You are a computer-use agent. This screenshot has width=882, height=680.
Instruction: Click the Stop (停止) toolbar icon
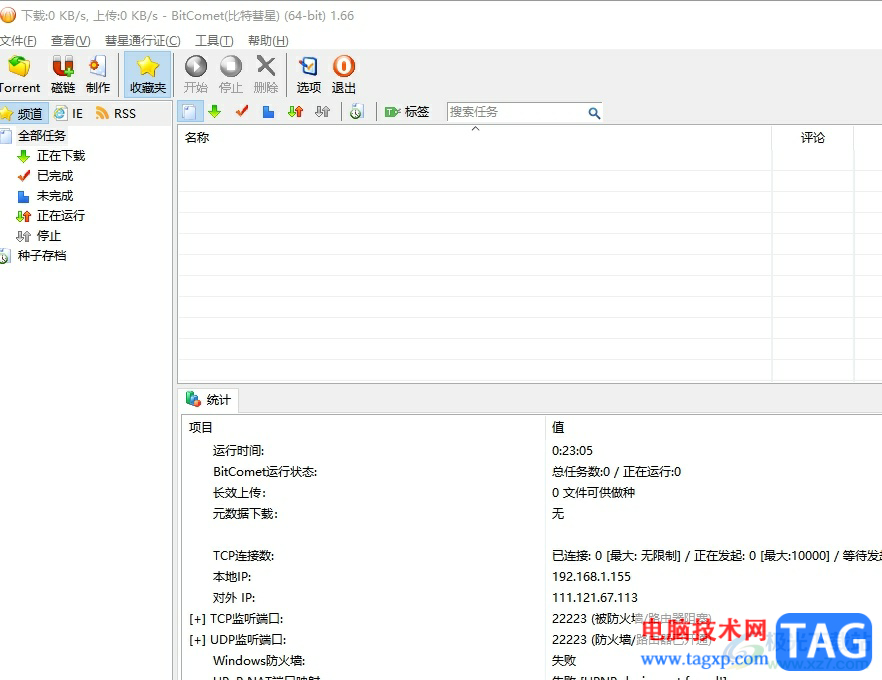tap(231, 74)
